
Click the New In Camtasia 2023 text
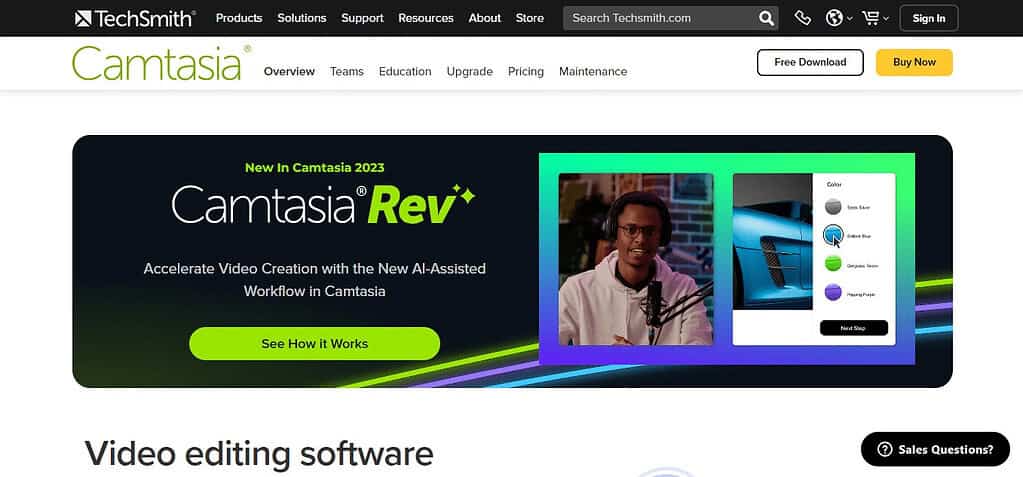(x=314, y=168)
